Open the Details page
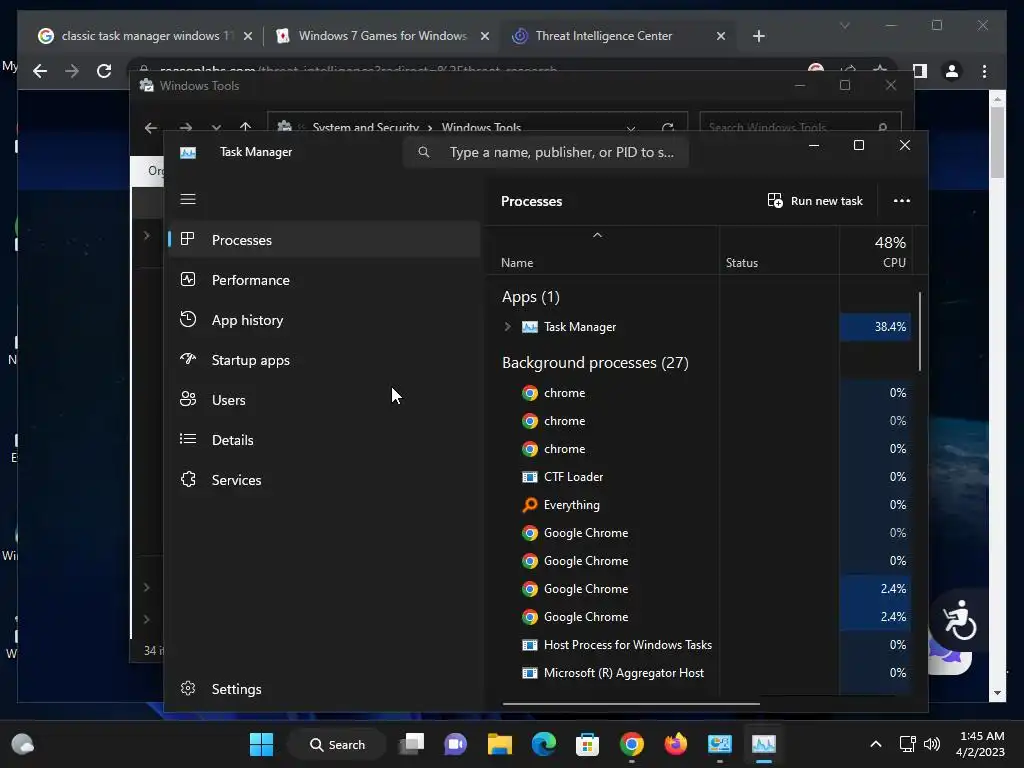 click(x=325, y=440)
